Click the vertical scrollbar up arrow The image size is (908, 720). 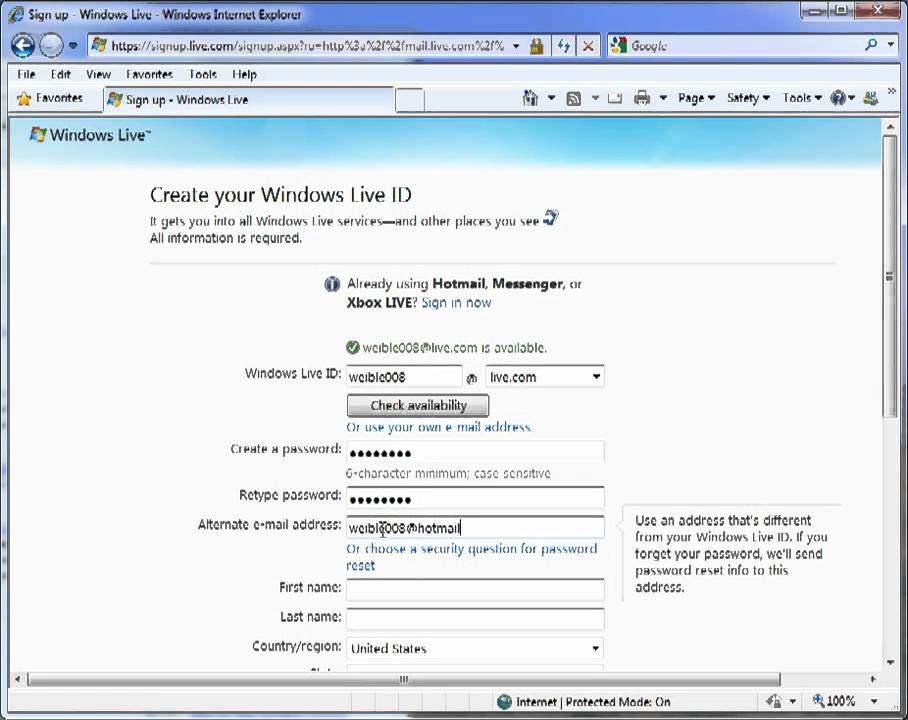coord(890,127)
